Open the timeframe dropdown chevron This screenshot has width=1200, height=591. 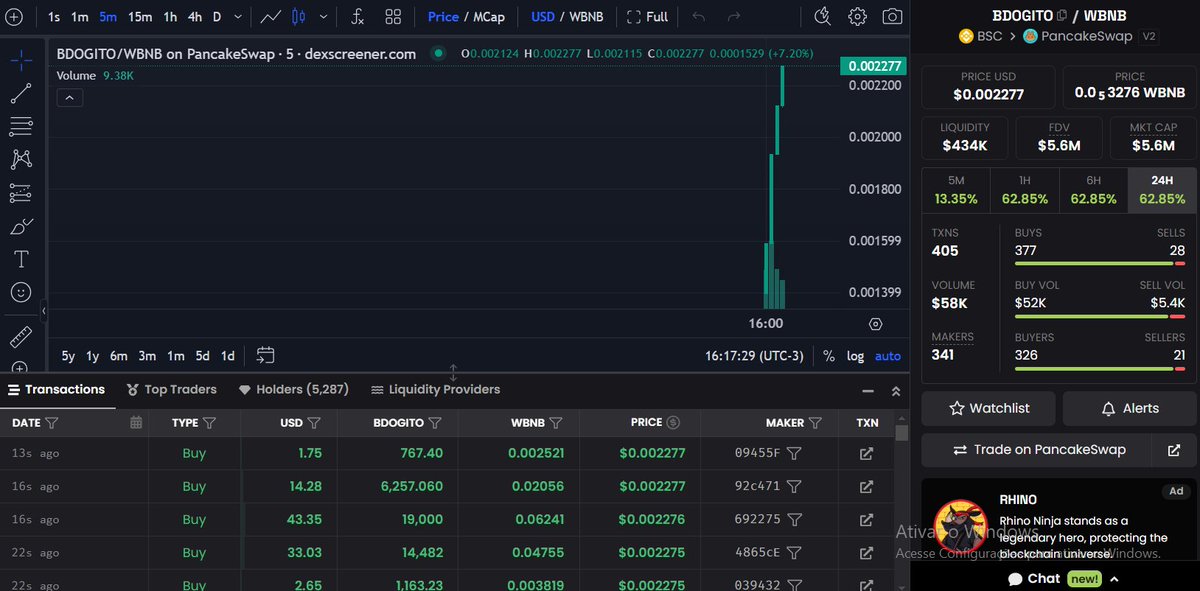(x=237, y=17)
